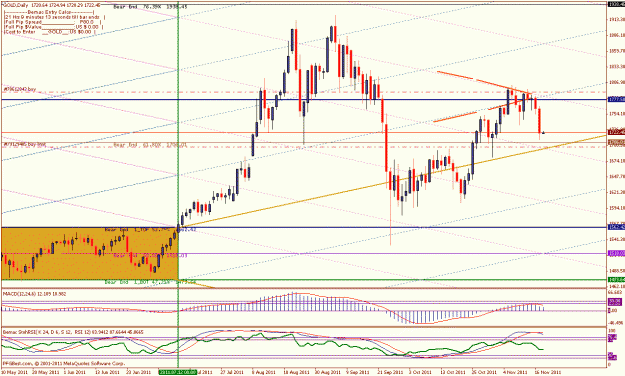
Task: Select the #78612842 buy order label
Action: tap(20, 89)
